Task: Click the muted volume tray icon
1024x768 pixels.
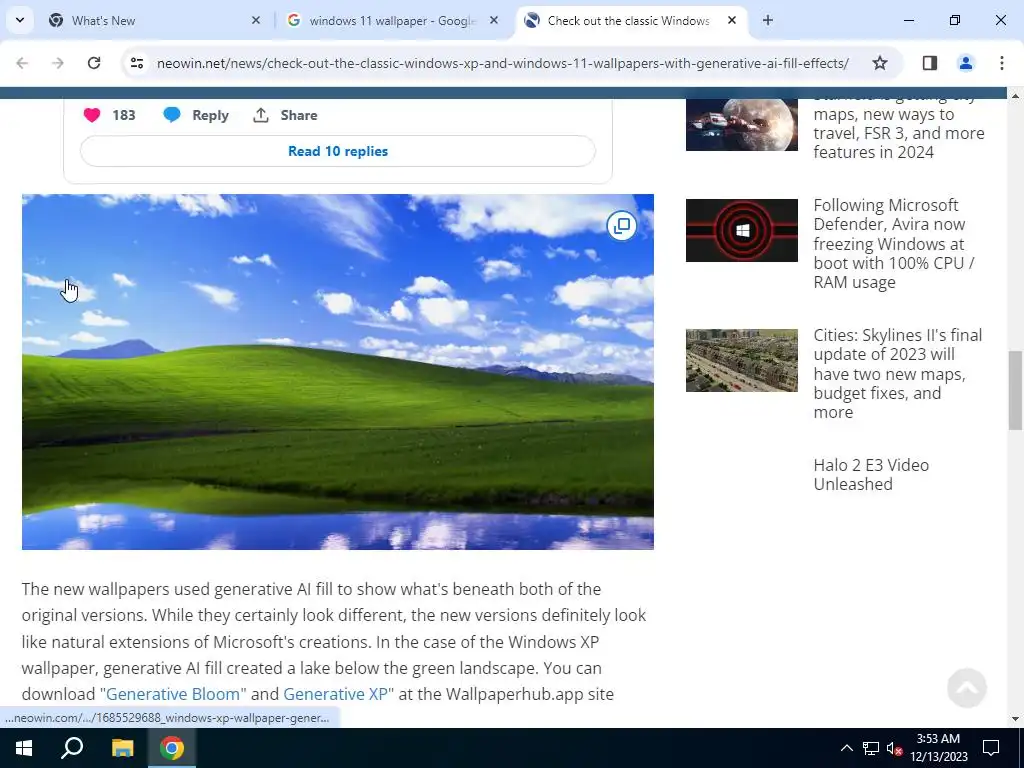Action: [894, 748]
